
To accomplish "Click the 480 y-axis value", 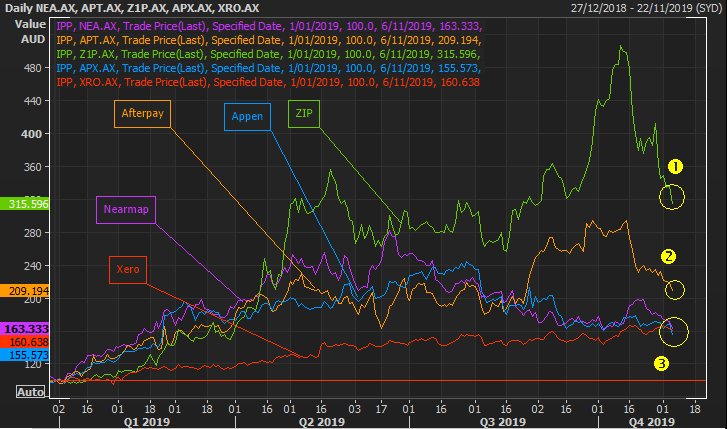I will [x=32, y=68].
